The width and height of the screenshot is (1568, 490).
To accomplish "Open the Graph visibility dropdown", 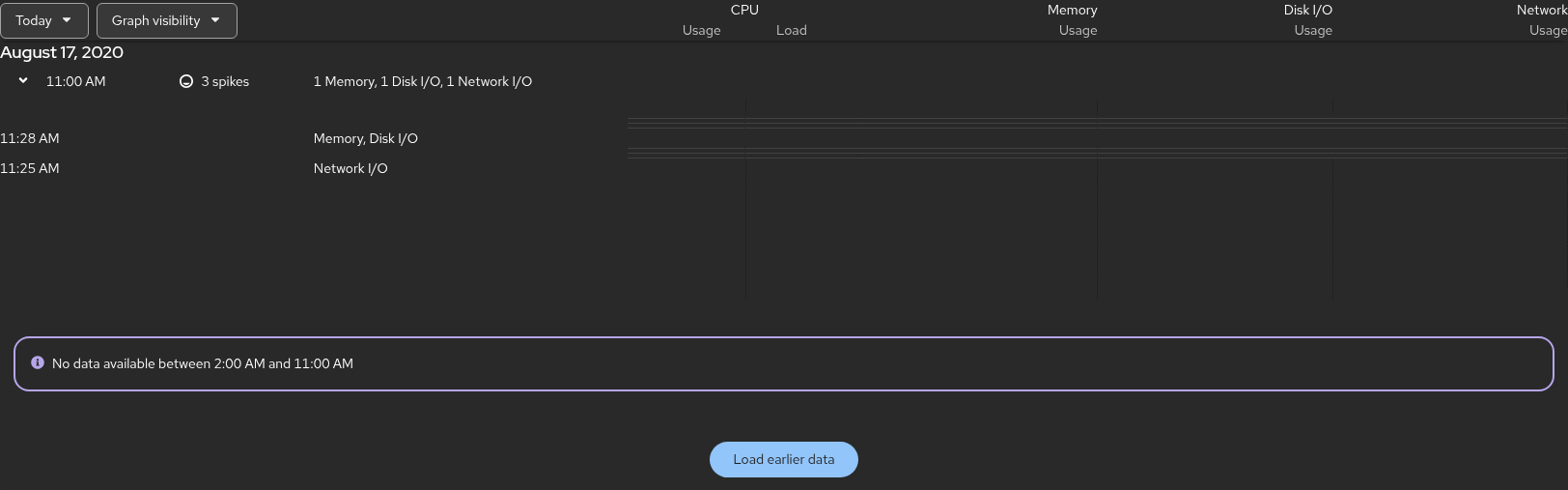I will (166, 20).
